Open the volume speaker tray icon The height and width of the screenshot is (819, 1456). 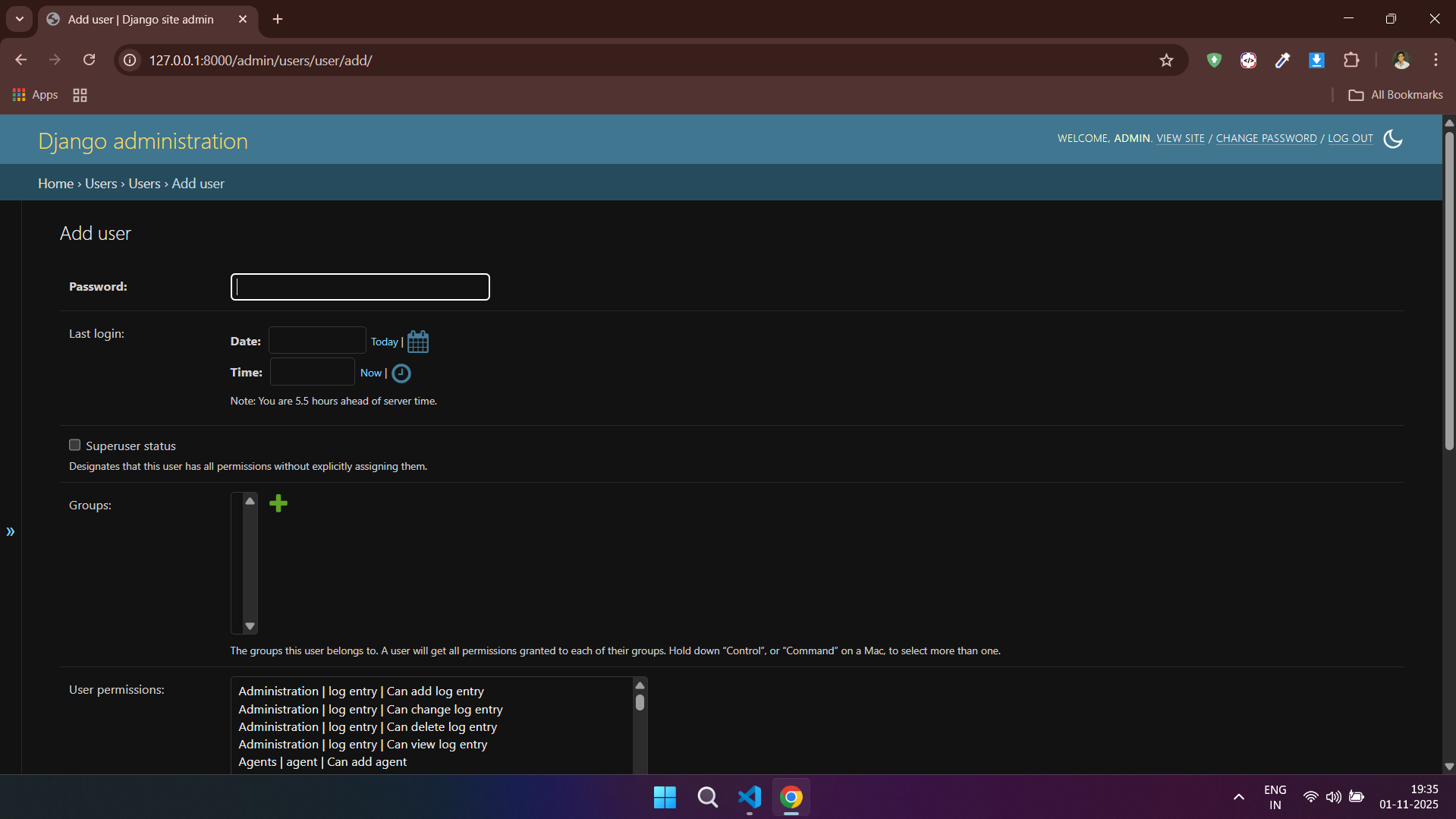click(1333, 797)
